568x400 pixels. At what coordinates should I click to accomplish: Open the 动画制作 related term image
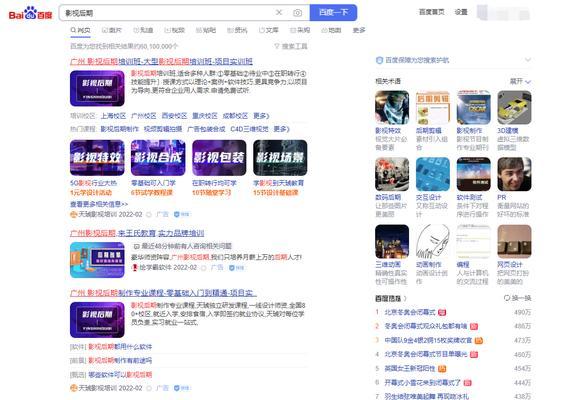coord(433,241)
